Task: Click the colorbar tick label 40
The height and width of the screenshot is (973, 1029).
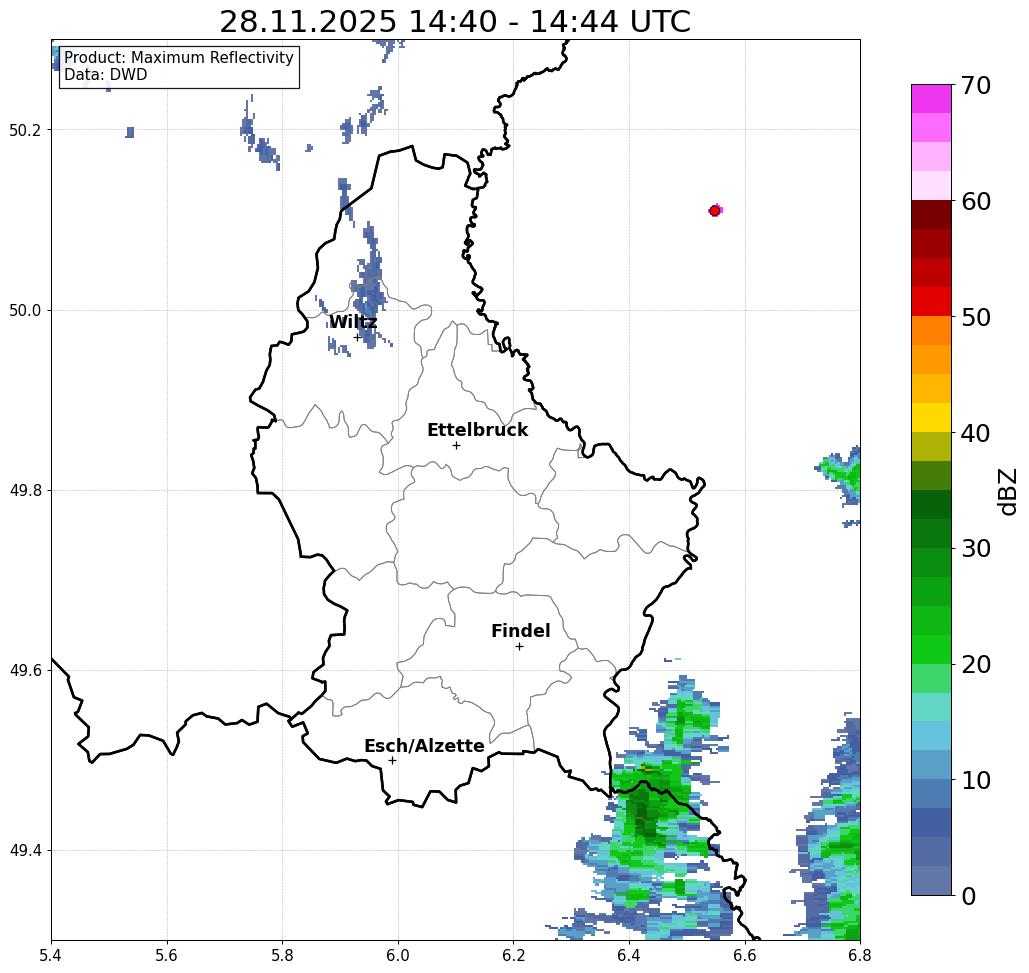Action: 976,433
